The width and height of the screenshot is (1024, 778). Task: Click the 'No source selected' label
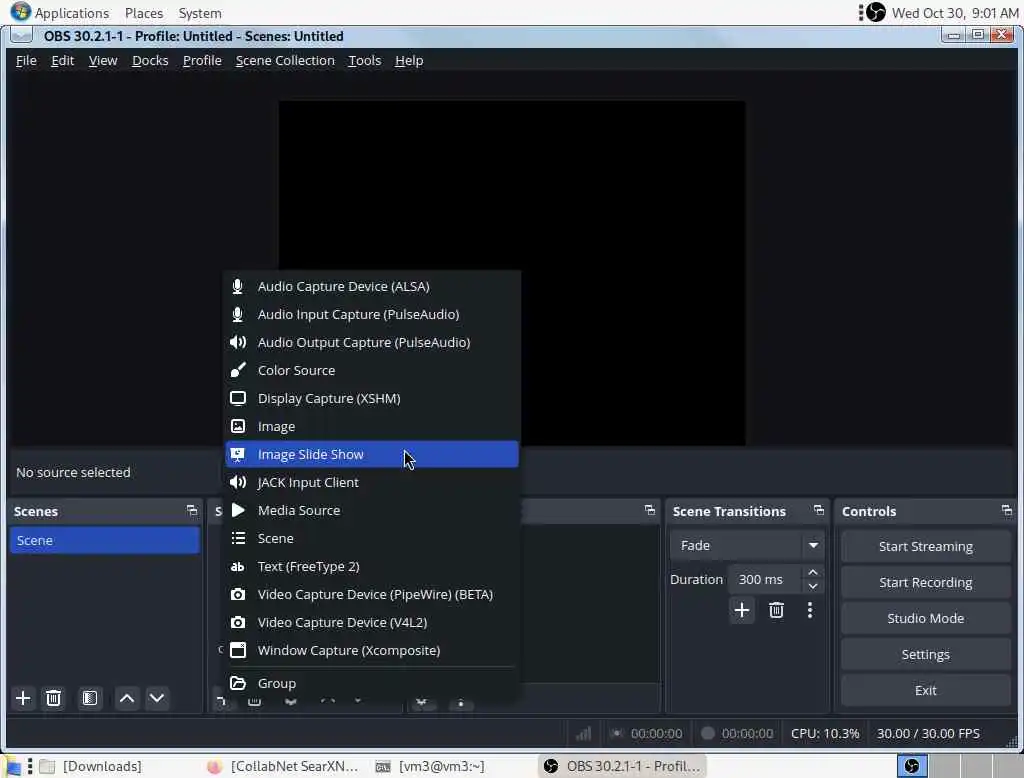[73, 472]
